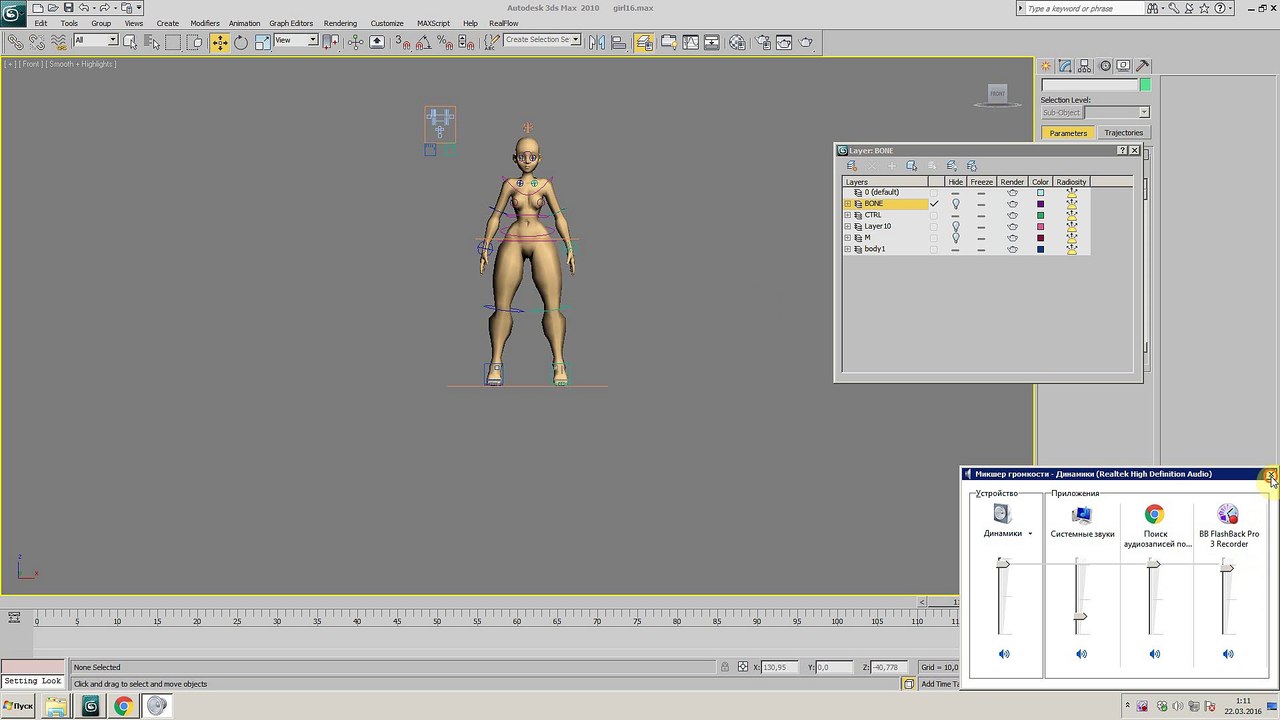
Task: Open the Graph Editors menu
Action: [291, 23]
